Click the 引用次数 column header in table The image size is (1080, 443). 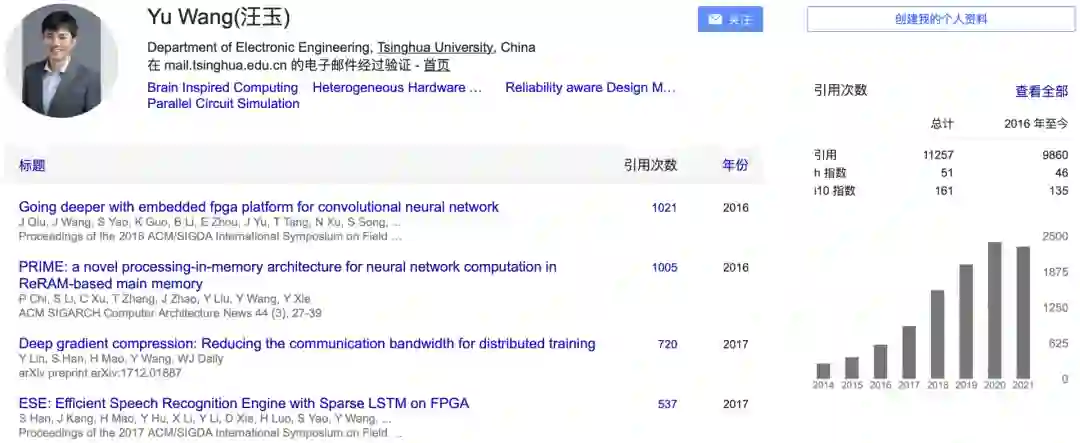coord(650,165)
